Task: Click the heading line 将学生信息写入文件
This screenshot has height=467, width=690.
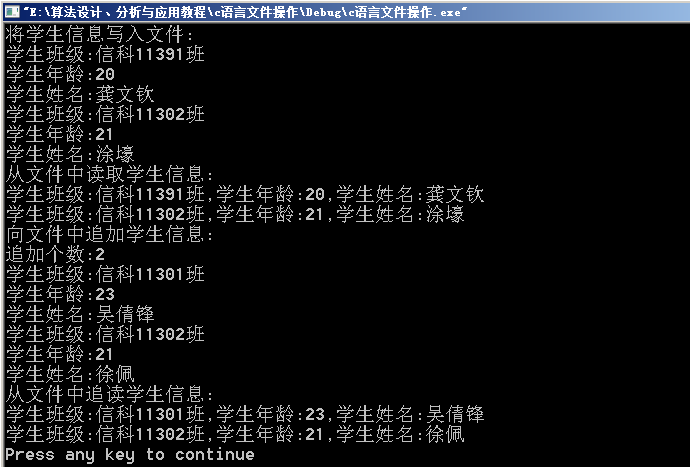Action: tap(99, 34)
